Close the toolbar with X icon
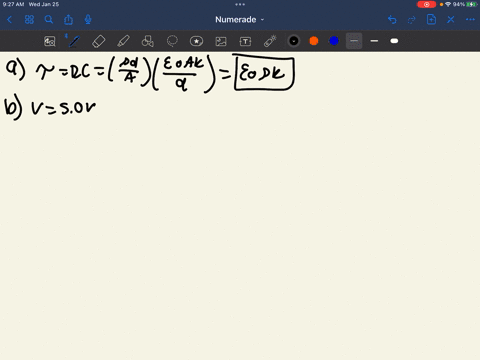Viewport: 480px width, 360px height. click(x=451, y=20)
